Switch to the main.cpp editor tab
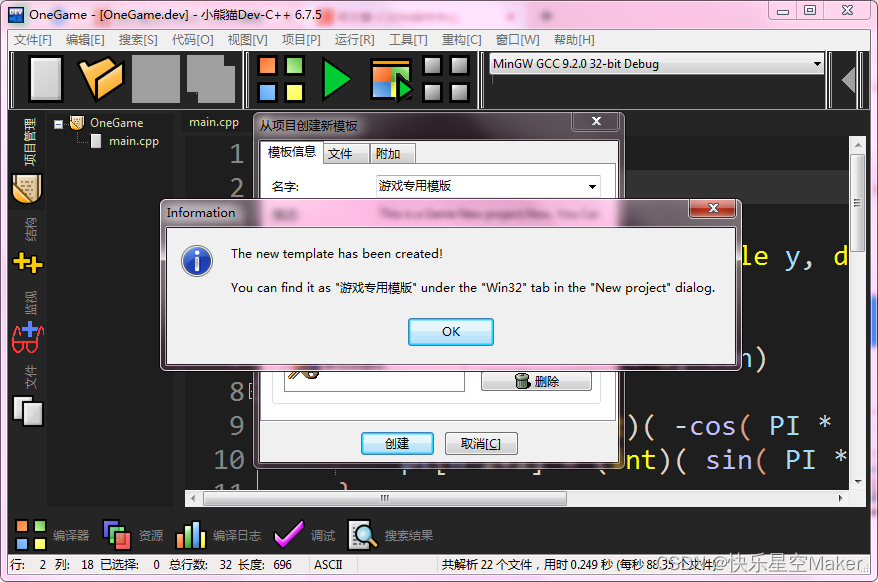 point(214,122)
